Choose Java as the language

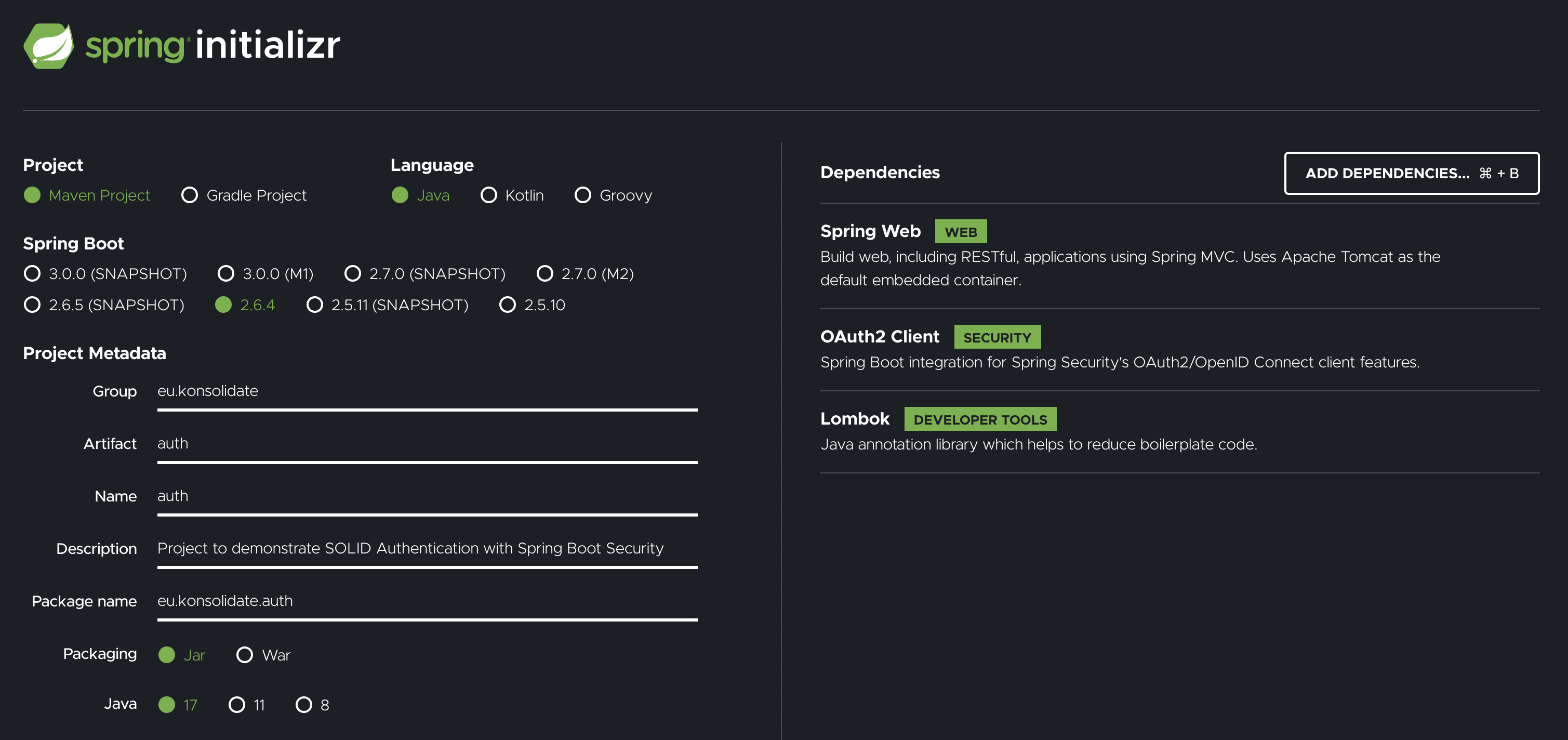point(421,195)
